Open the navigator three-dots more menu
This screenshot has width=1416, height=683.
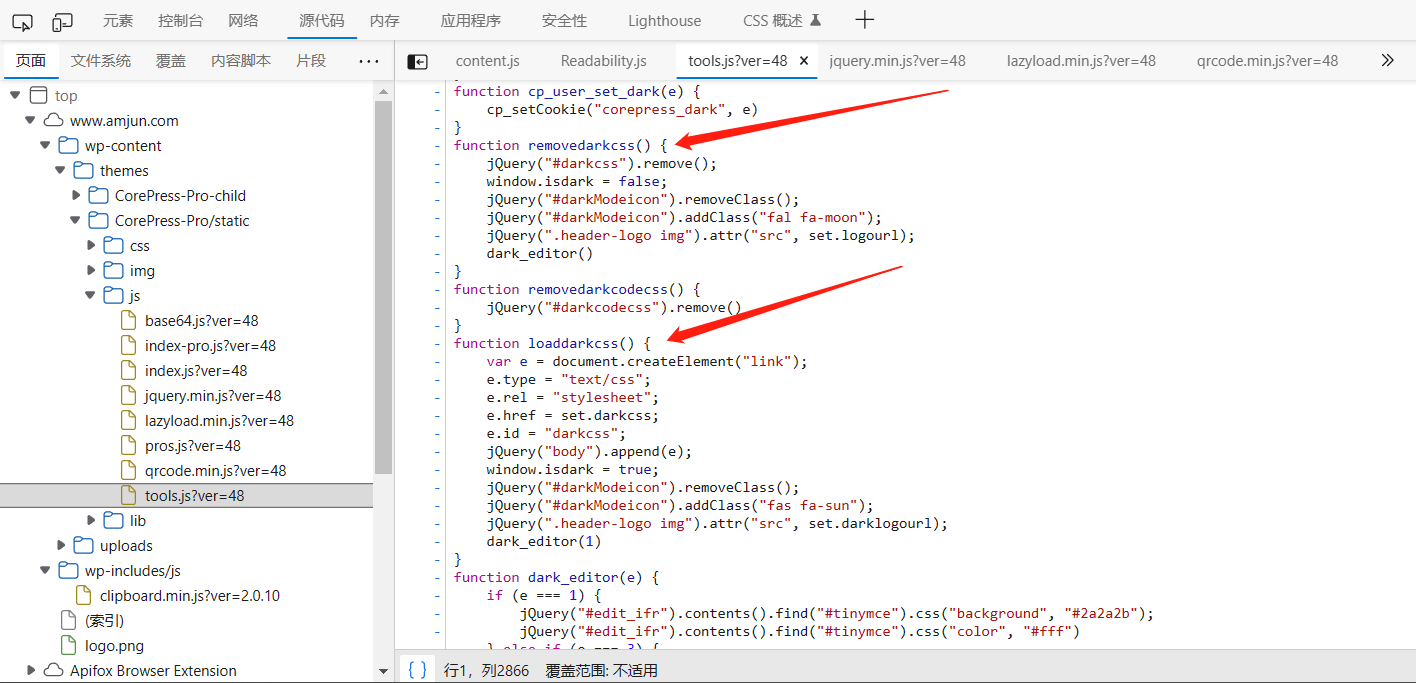[x=369, y=61]
